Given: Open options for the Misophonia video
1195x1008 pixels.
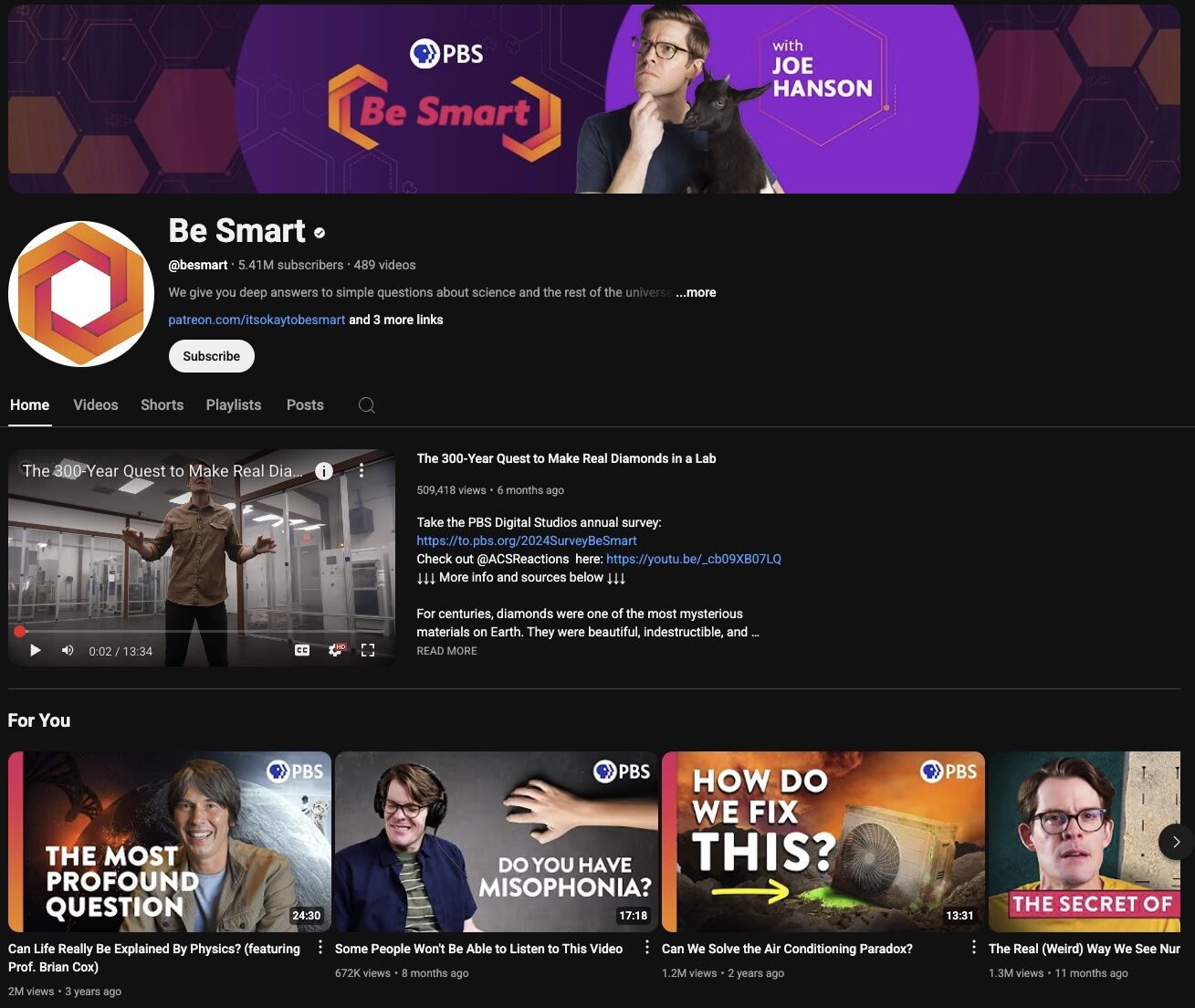Looking at the screenshot, I should (x=647, y=948).
